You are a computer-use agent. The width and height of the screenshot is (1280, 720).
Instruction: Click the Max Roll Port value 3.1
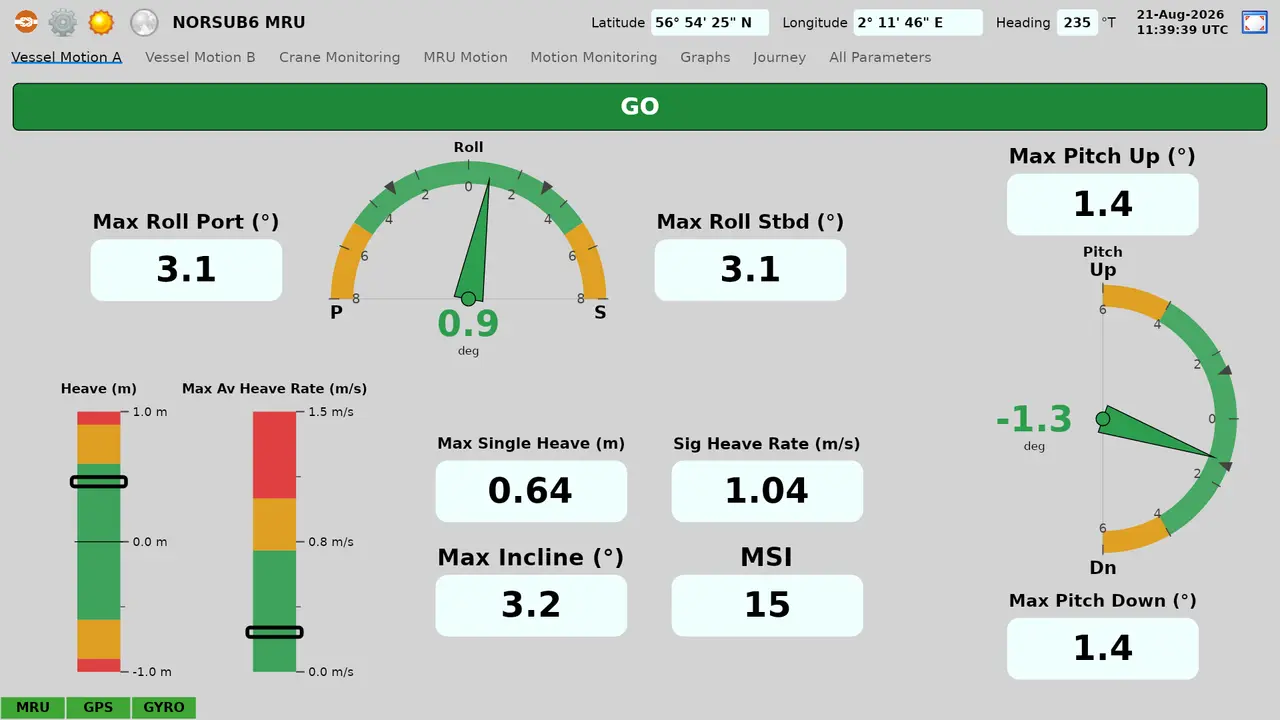[x=187, y=270]
